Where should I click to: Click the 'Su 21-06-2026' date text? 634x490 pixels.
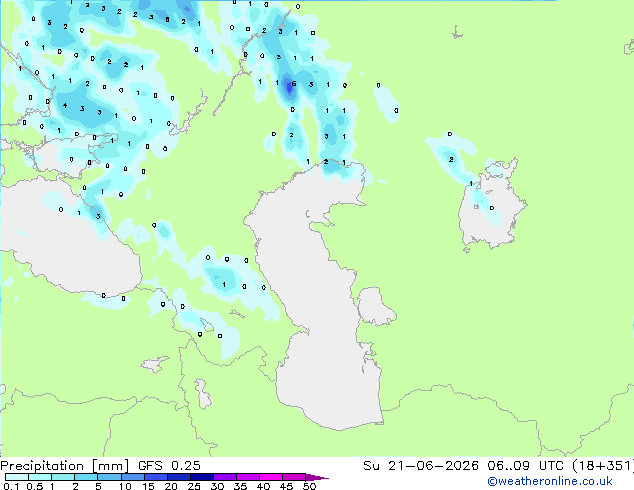(x=421, y=466)
